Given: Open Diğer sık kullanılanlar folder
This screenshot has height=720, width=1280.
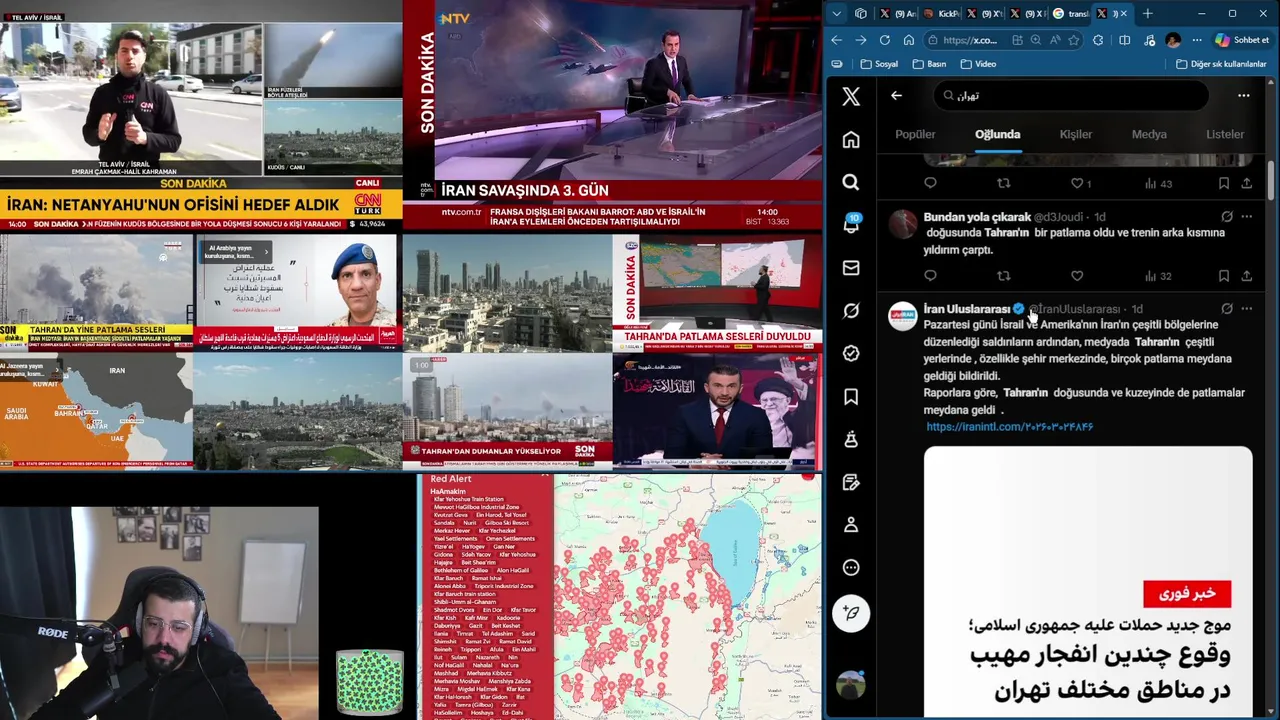Looking at the screenshot, I should pyautogui.click(x=1221, y=64).
